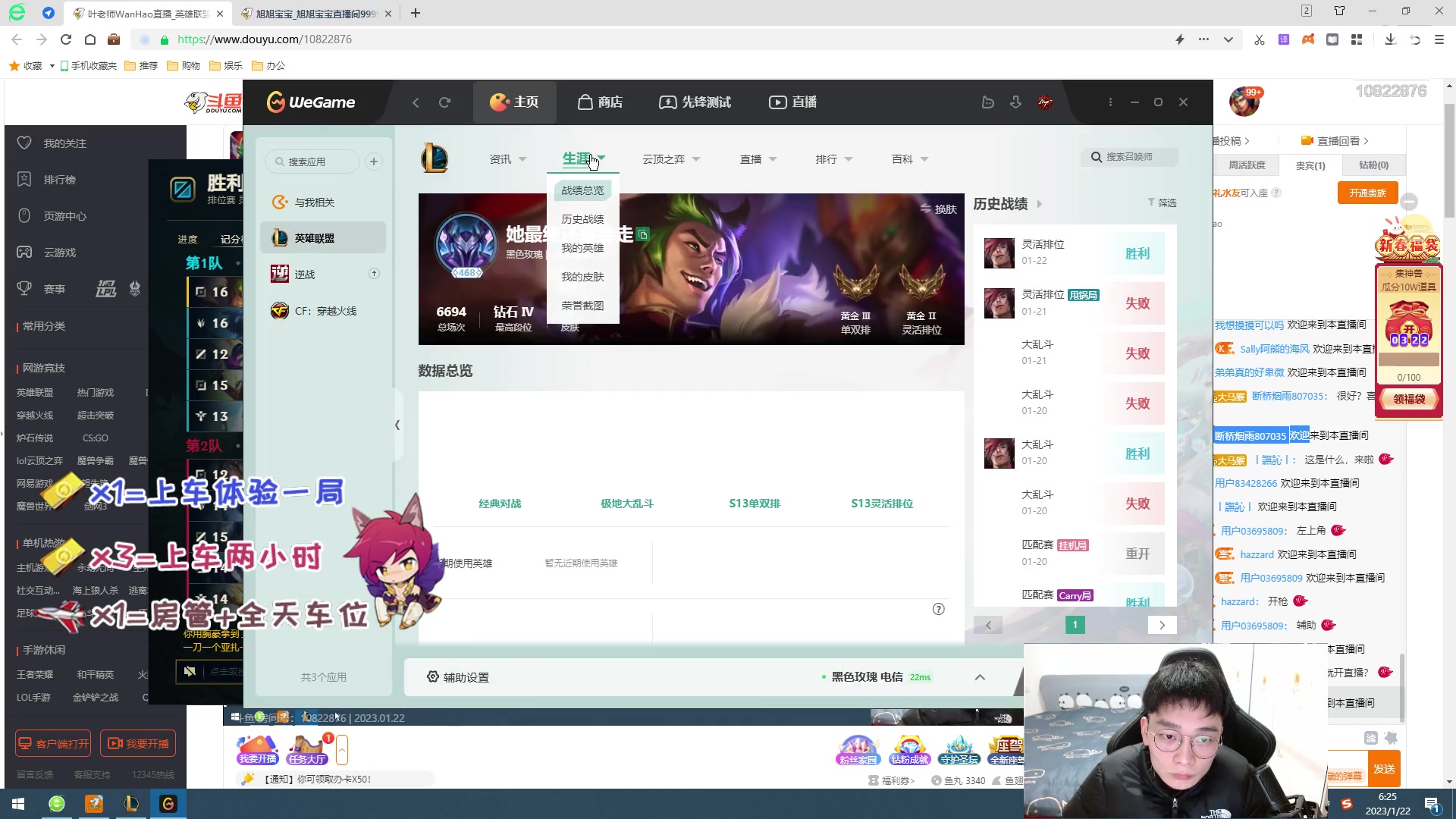
Task: Open WeGame 主页 home tab
Action: click(x=514, y=102)
